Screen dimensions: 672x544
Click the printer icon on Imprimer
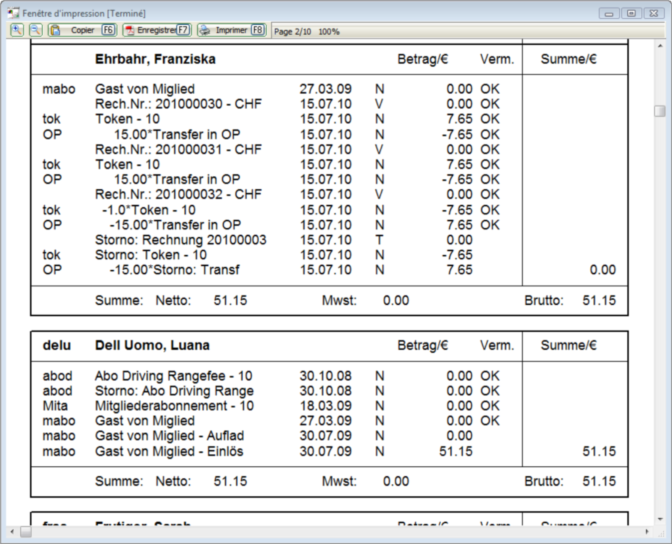coord(205,30)
